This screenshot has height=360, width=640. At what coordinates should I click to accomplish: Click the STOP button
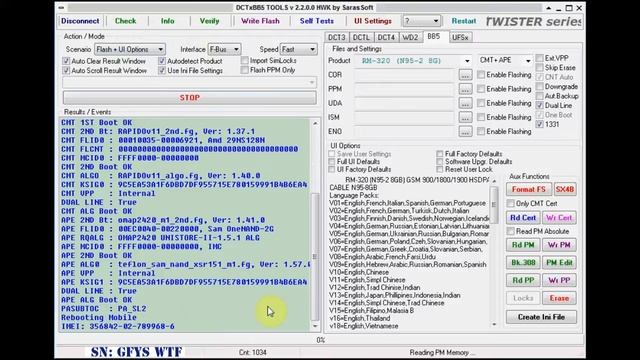[189, 98]
